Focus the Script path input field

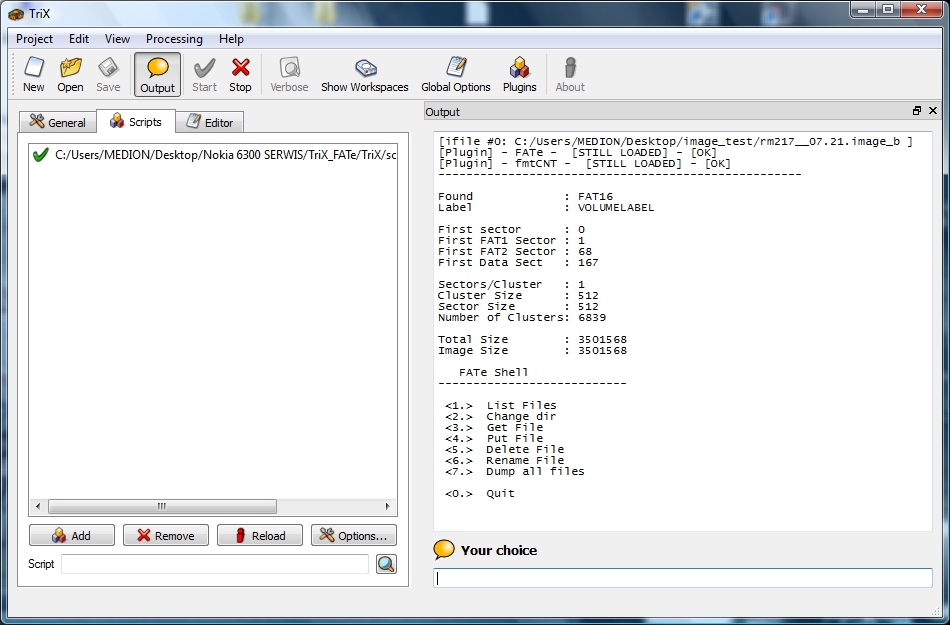[214, 564]
